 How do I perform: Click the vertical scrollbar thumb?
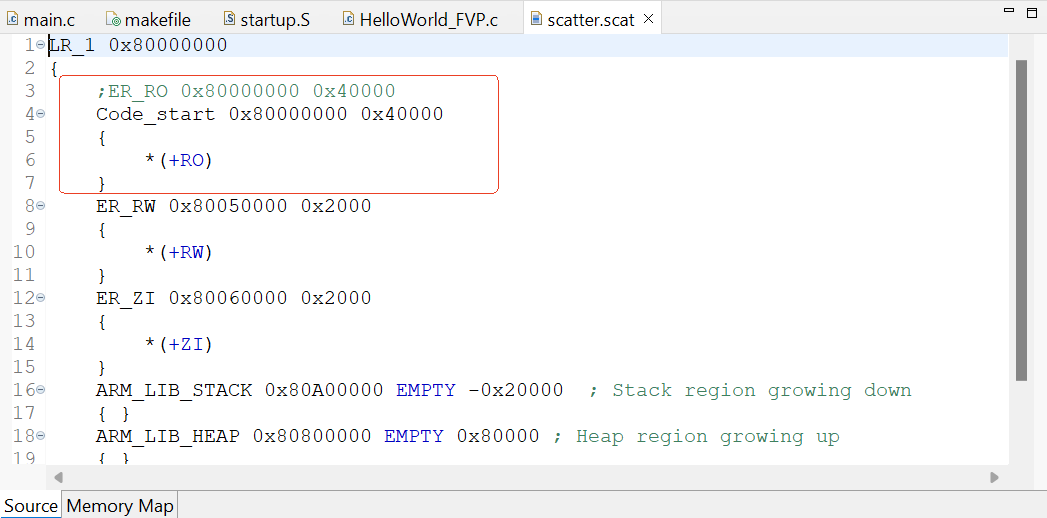click(x=1021, y=220)
